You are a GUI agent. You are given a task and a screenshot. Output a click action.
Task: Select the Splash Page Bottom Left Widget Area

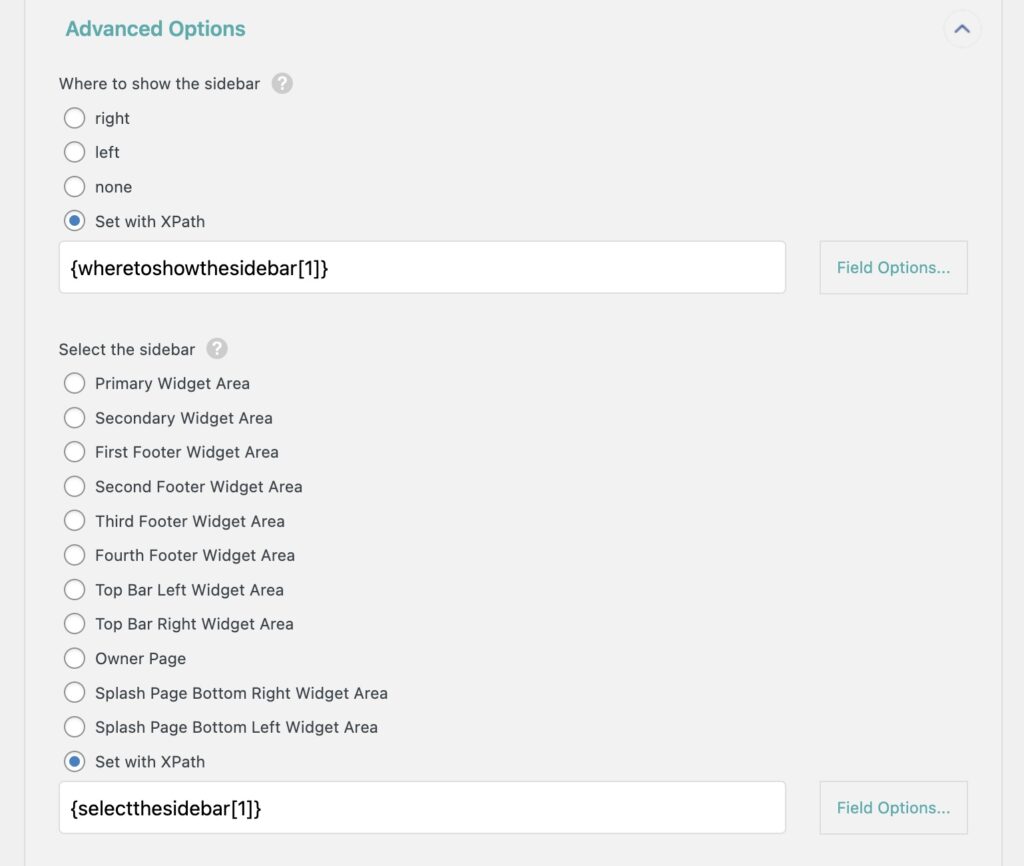pos(74,727)
